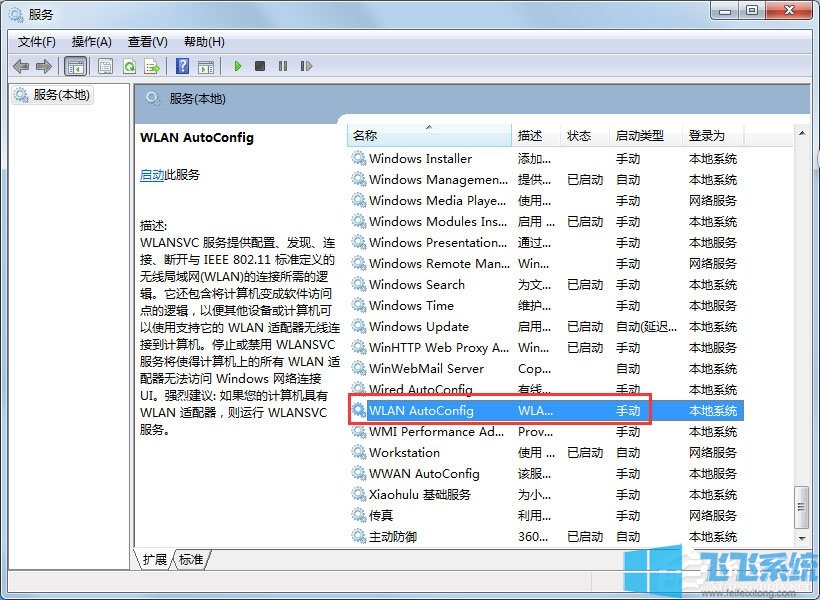820x600 pixels.
Task: Click the Back navigation arrow
Action: click(x=22, y=66)
